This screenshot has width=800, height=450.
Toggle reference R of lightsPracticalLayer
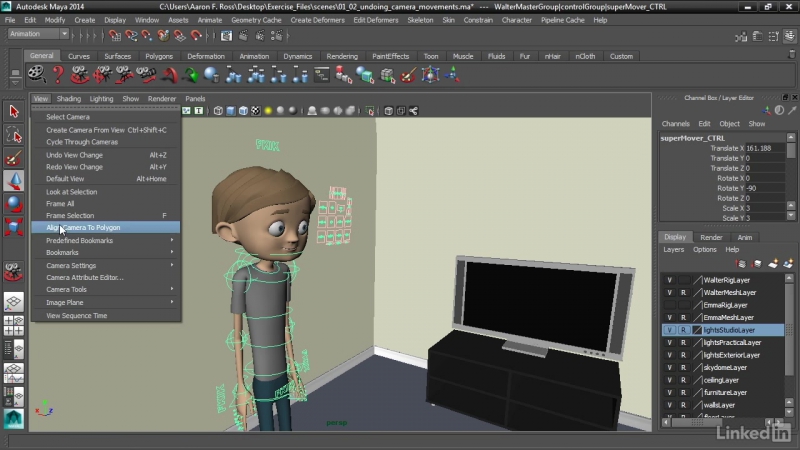coord(683,342)
